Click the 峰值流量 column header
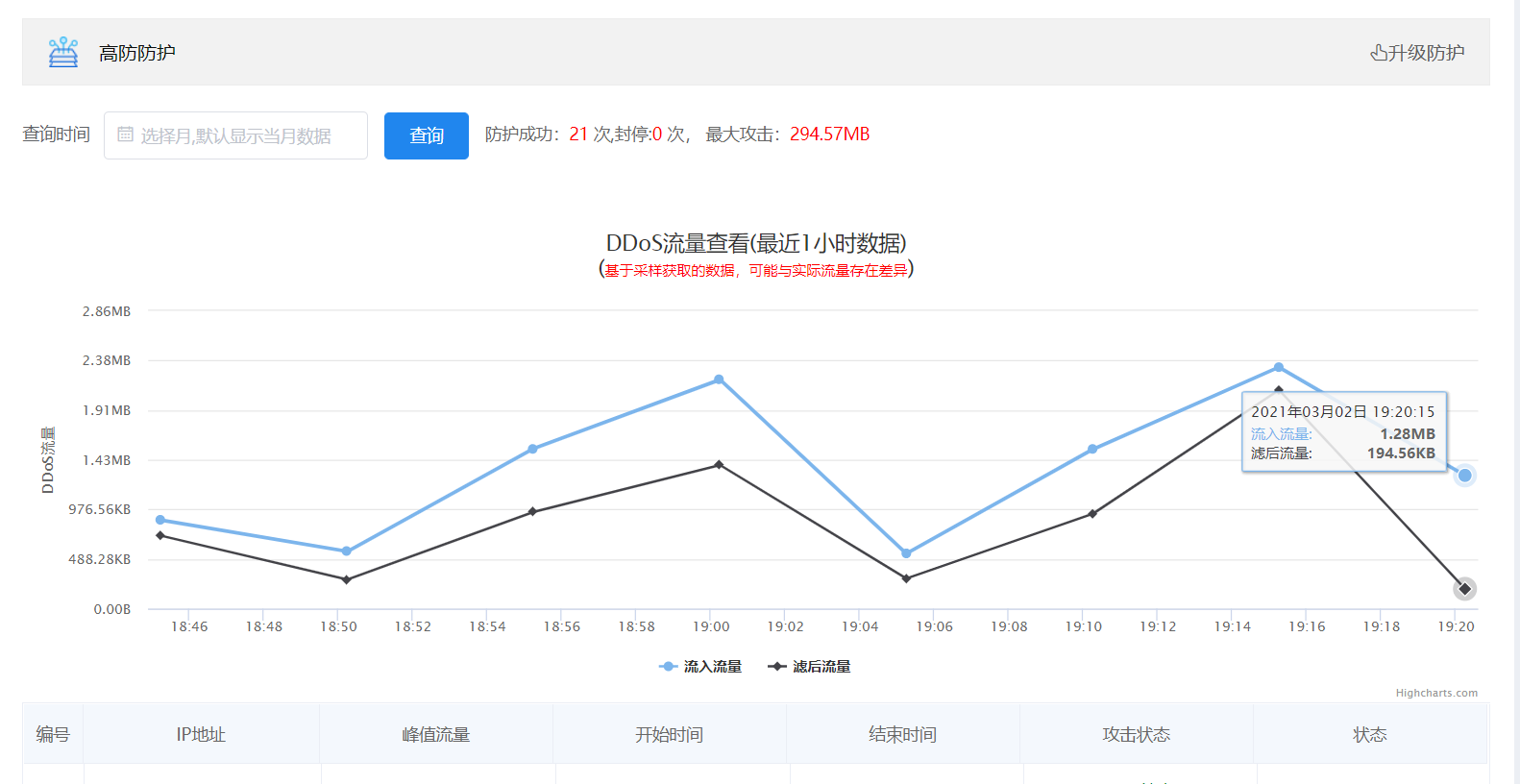 click(x=436, y=735)
